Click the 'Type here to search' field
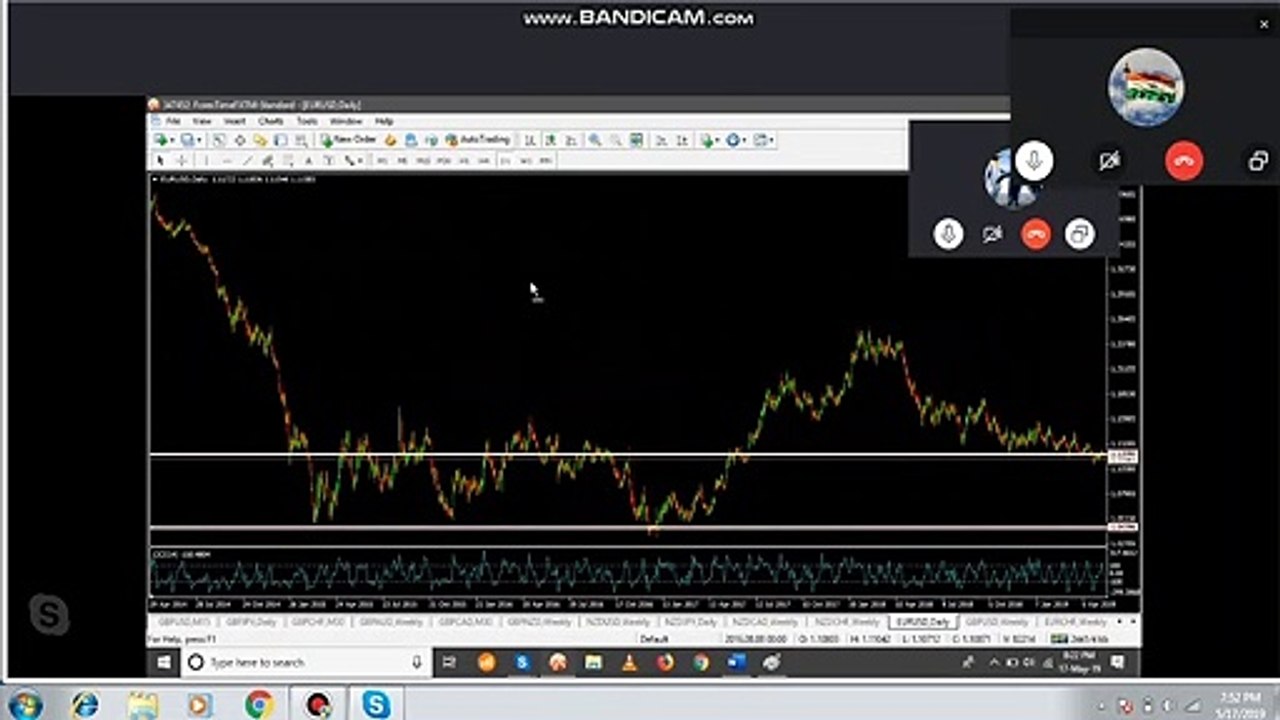This screenshot has height=720, width=1280. pos(306,662)
